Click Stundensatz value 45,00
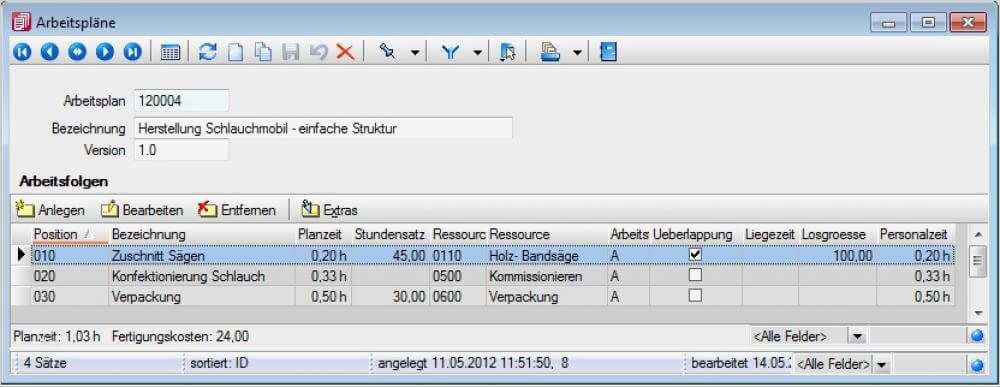The width and height of the screenshot is (1000, 387). pyautogui.click(x=390, y=256)
